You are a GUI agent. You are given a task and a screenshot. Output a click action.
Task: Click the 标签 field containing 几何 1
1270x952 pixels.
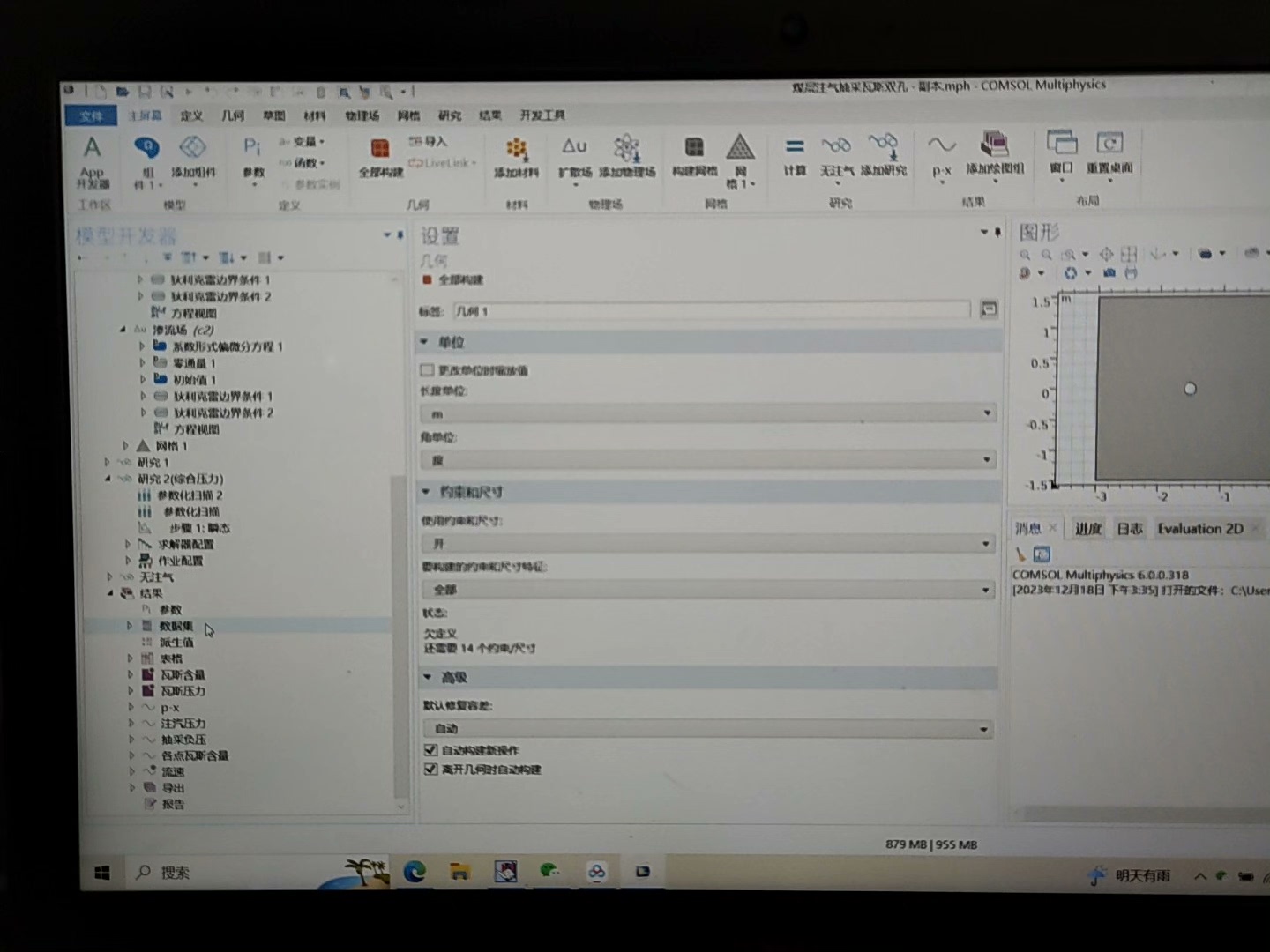(x=712, y=310)
